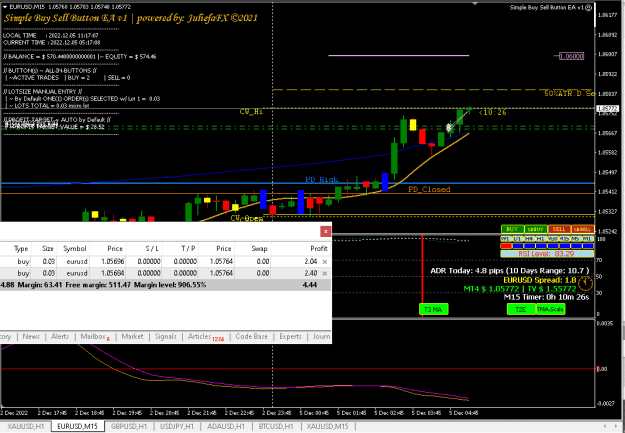Close the second buy order at 1.05684
This screenshot has height=433, width=625.
(x=325, y=274)
